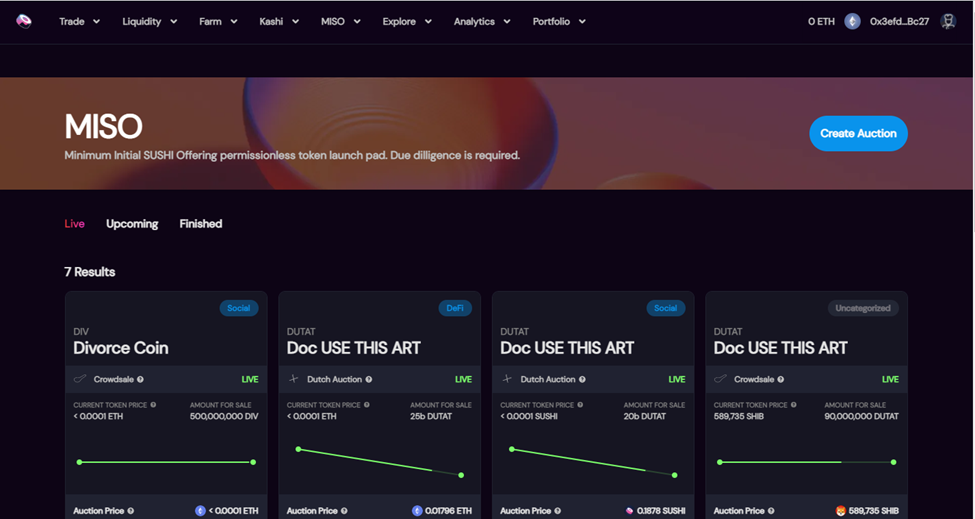Click the flat price chart on Divorce Coin card
975x519 pixels.
166,462
